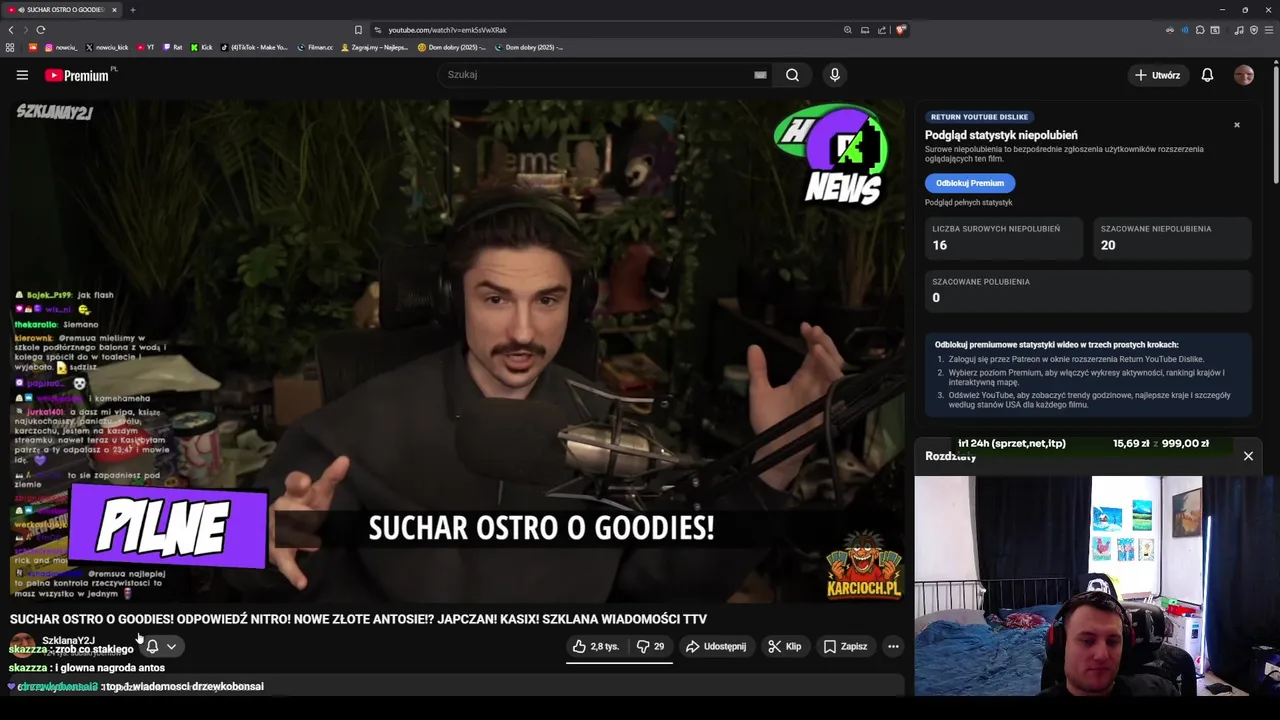Image resolution: width=1280 pixels, height=720 pixels.
Task: Open the VPN shield icon in toolbar
Action: (1254, 30)
